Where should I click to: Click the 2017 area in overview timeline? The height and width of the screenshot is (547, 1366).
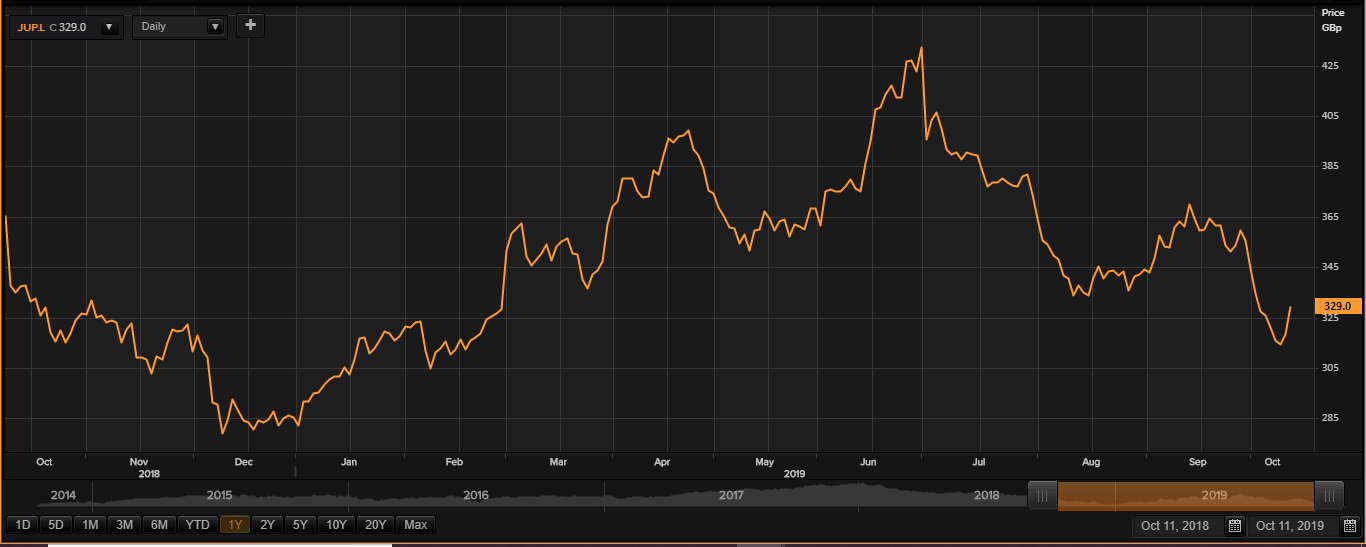click(731, 495)
